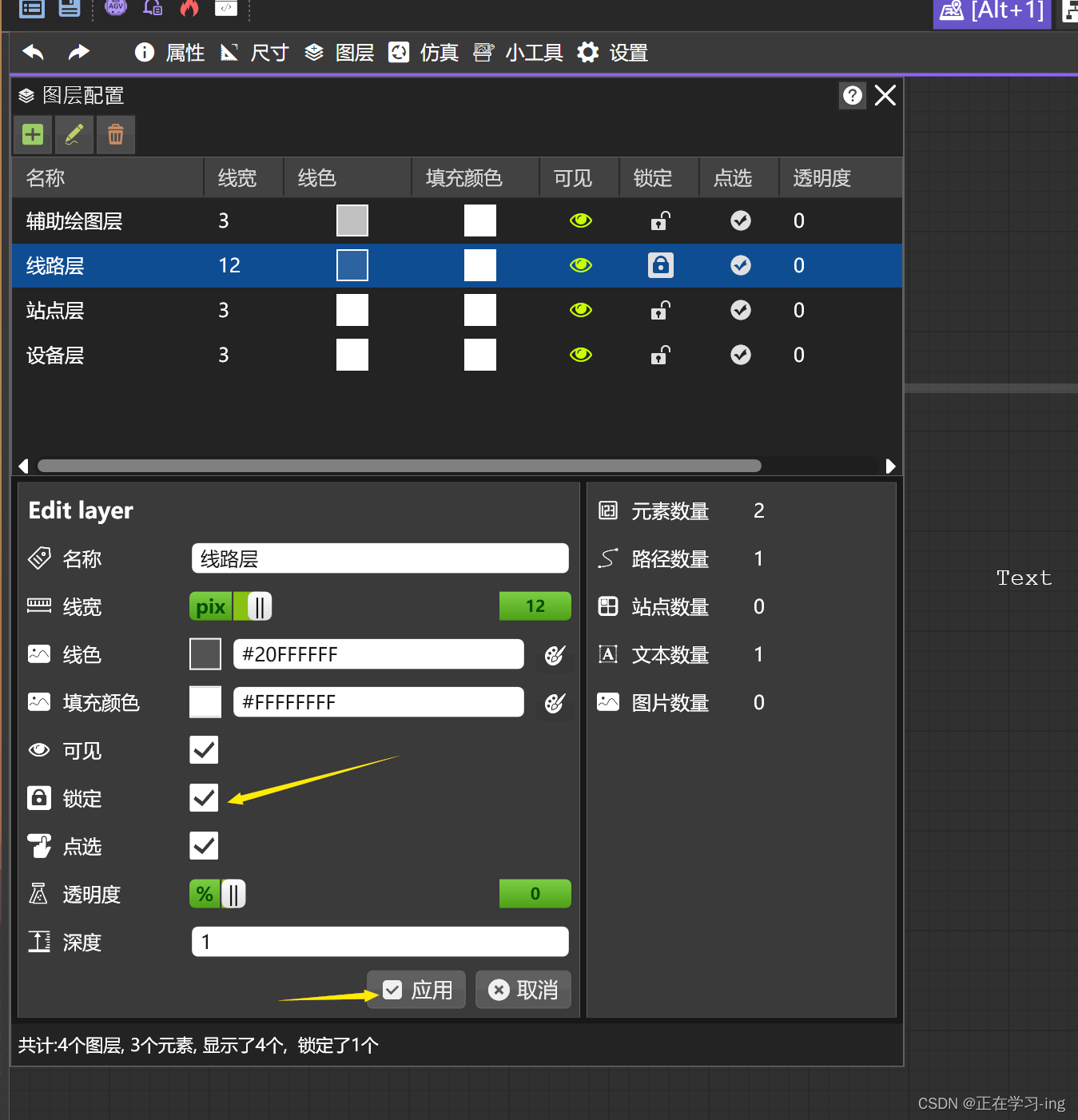
Task: Toggle lock icon for 线路层 row
Action: (x=661, y=265)
